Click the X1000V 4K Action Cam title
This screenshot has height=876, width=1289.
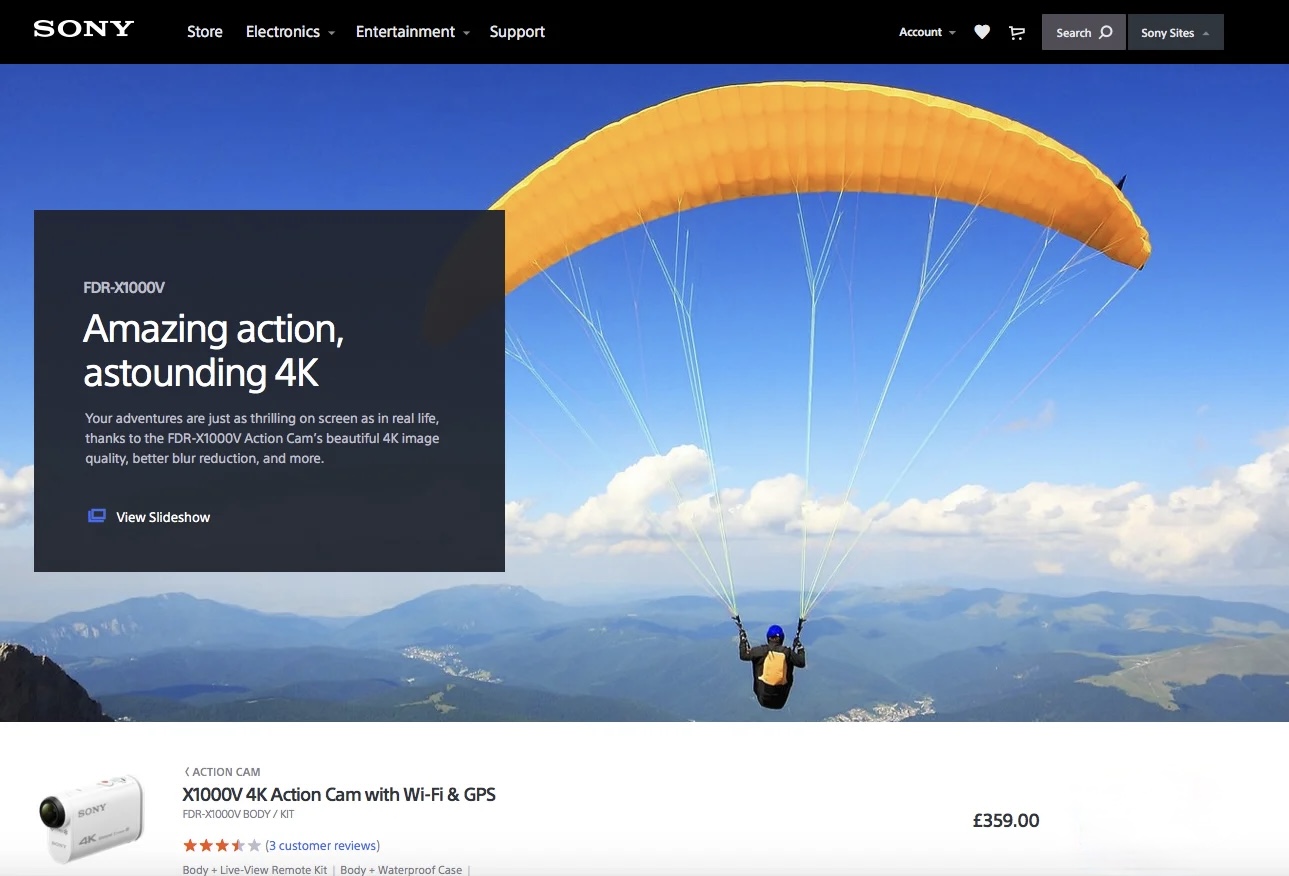coord(339,795)
